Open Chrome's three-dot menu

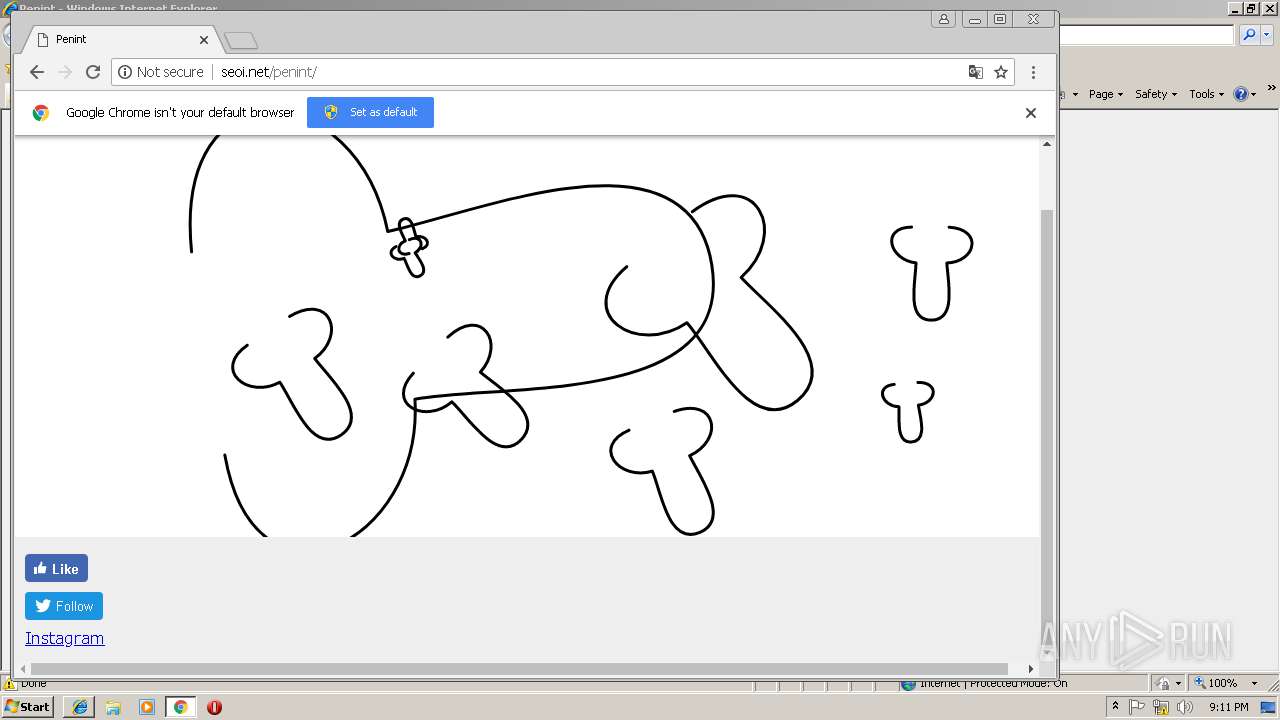1033,72
